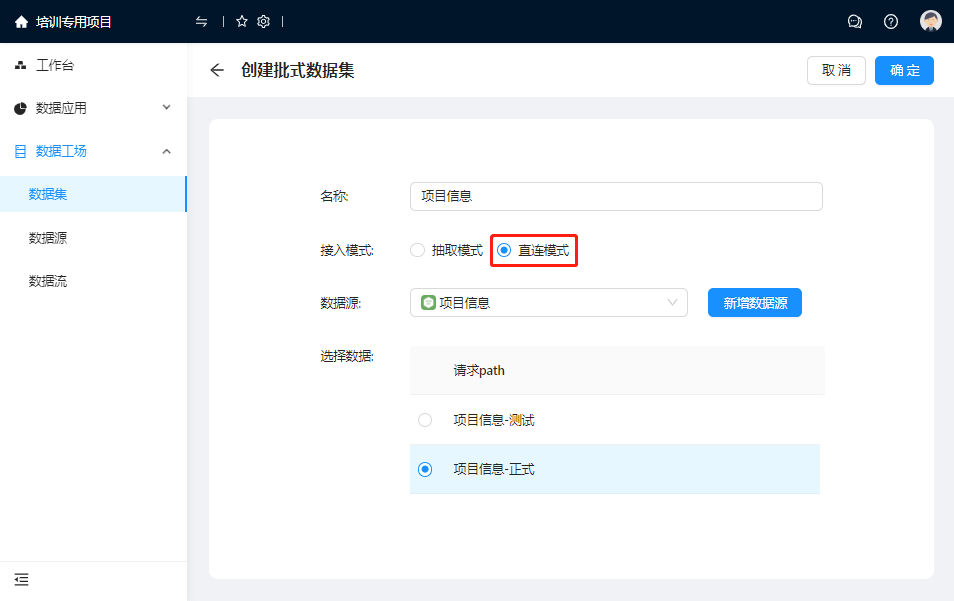
Task: Open the settings gear icon in header
Action: [264, 21]
